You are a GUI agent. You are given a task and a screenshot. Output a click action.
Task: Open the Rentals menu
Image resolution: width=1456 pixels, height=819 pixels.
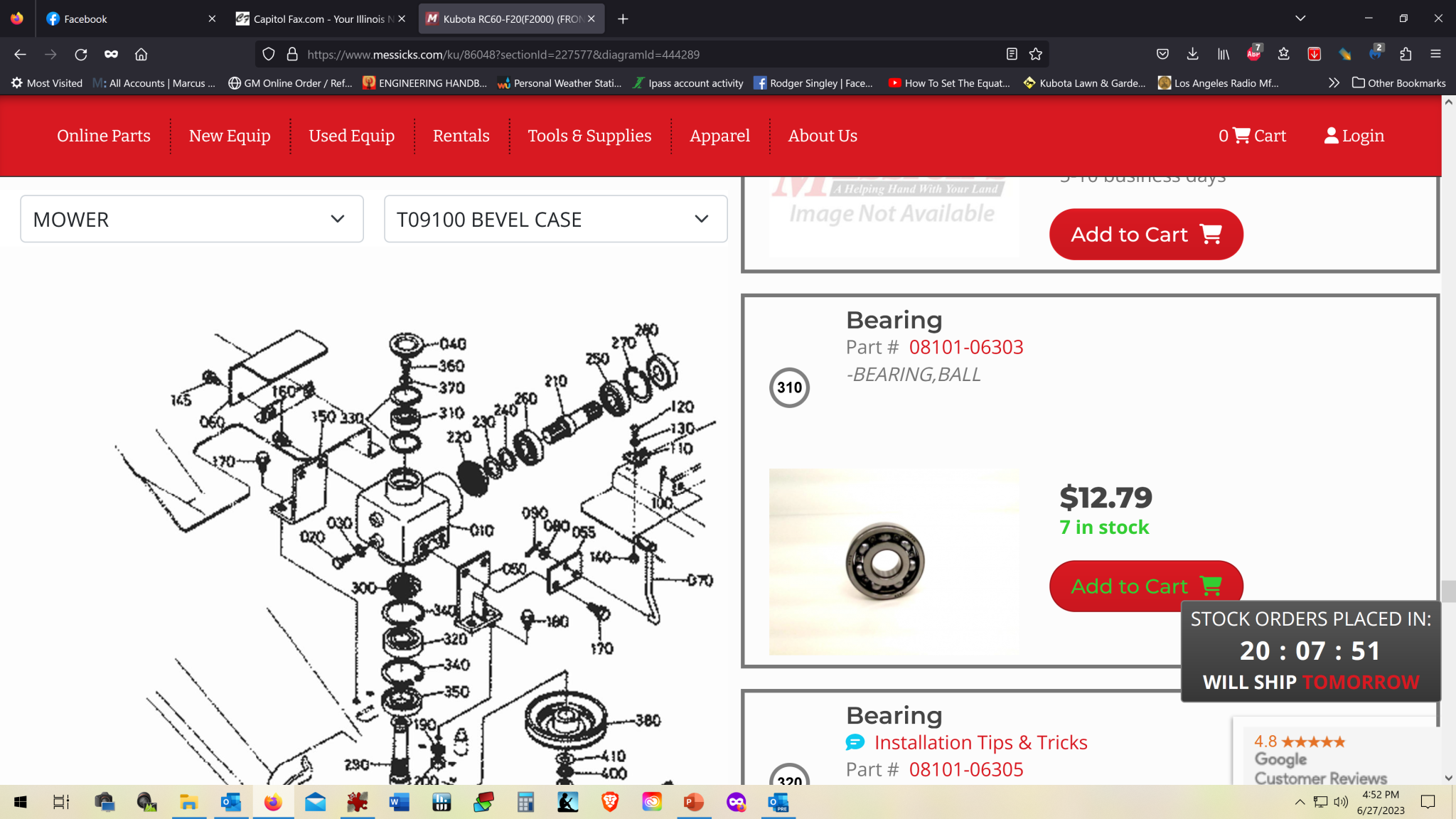click(x=461, y=136)
